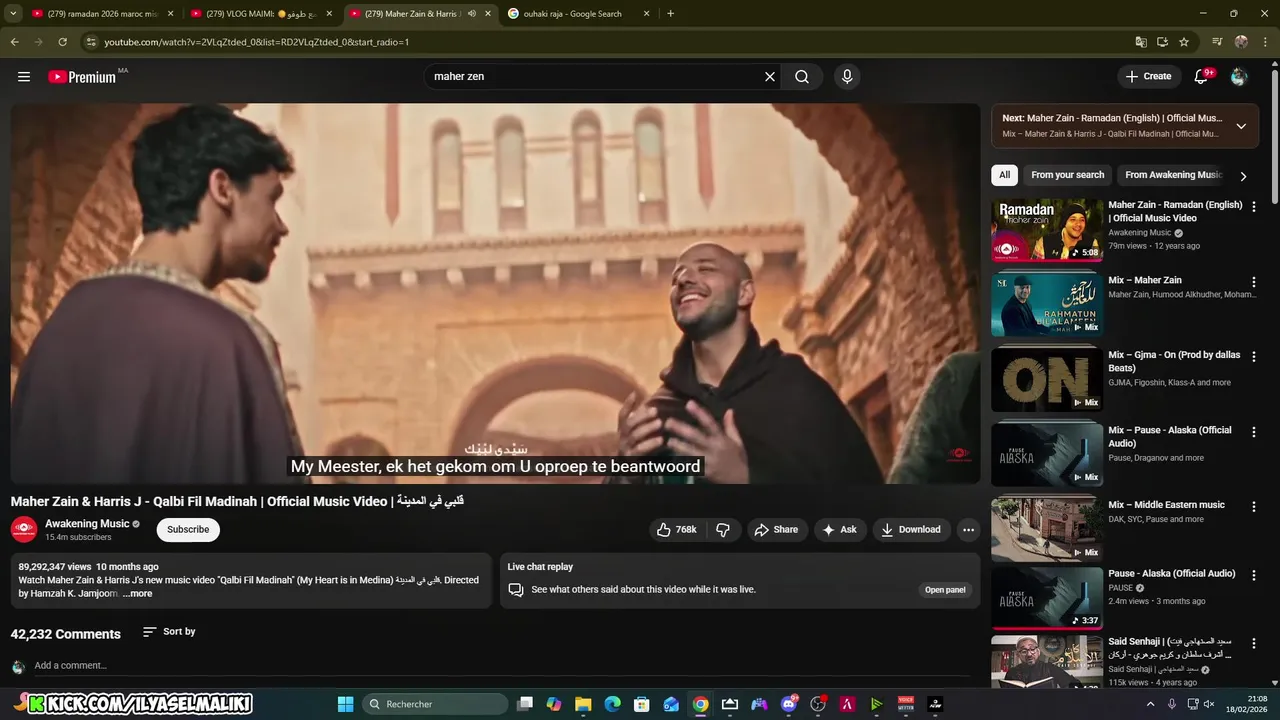Open options for Mix – Middle Eastern music

pyautogui.click(x=1254, y=507)
